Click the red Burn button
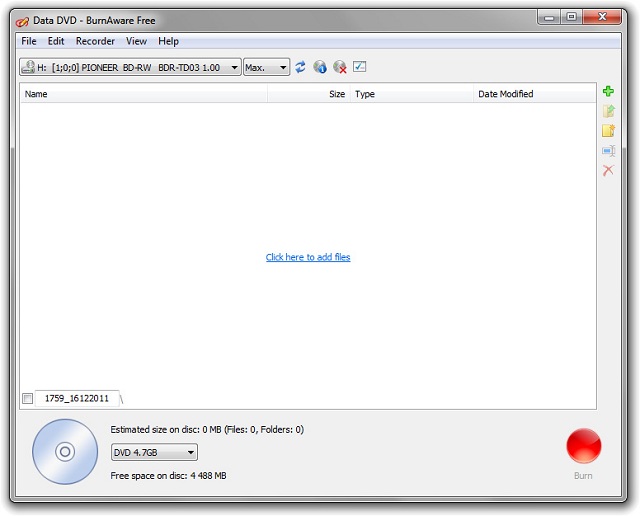 pyautogui.click(x=584, y=446)
